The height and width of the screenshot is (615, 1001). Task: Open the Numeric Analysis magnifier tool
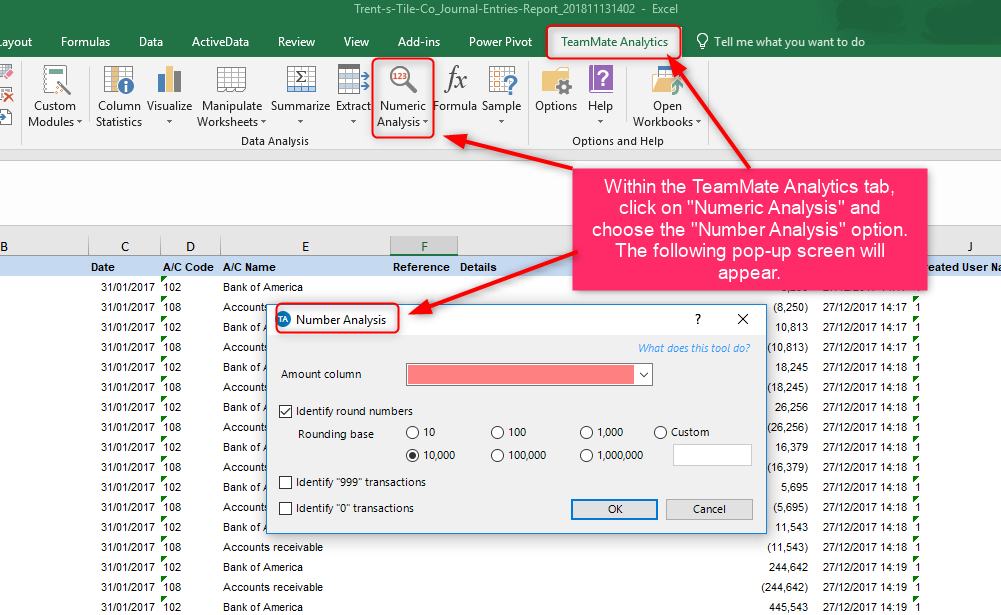[403, 96]
